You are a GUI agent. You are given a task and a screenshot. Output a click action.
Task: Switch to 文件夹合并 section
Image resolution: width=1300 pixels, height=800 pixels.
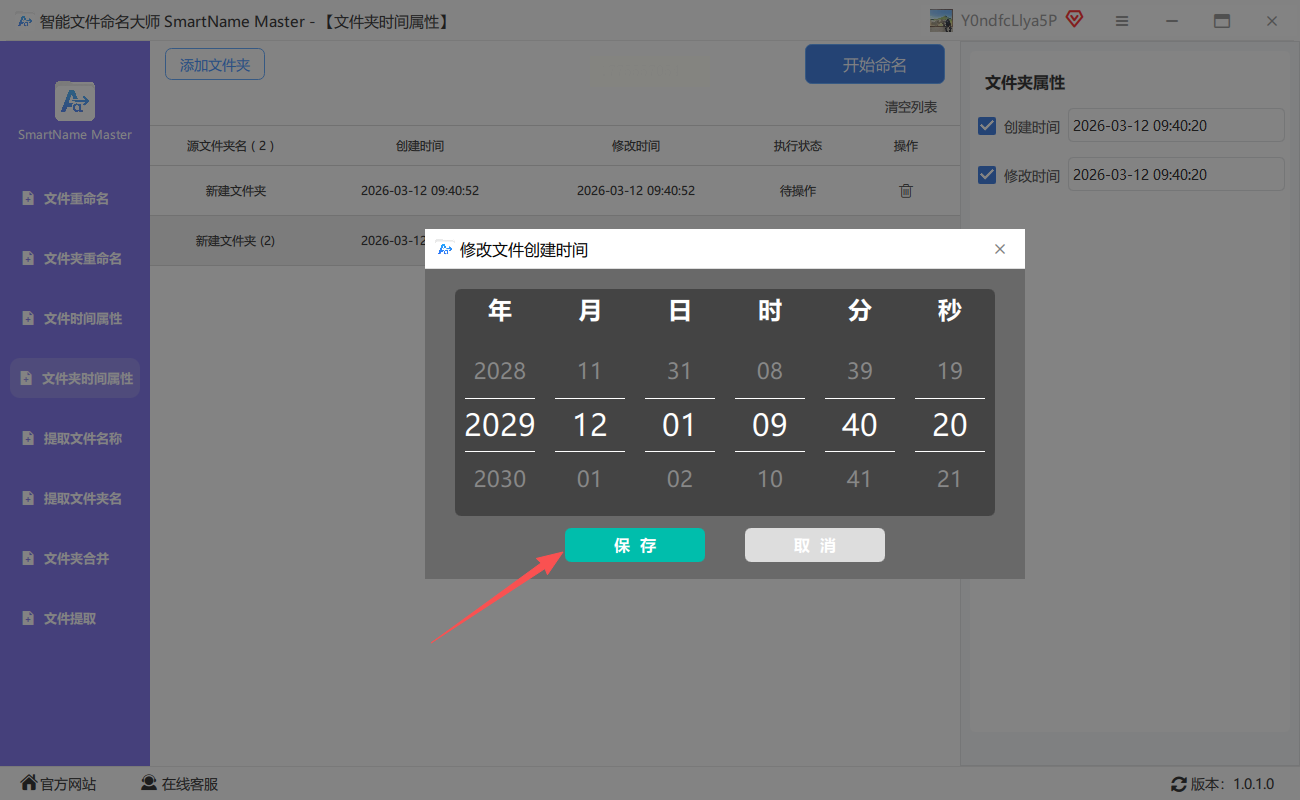point(76,559)
